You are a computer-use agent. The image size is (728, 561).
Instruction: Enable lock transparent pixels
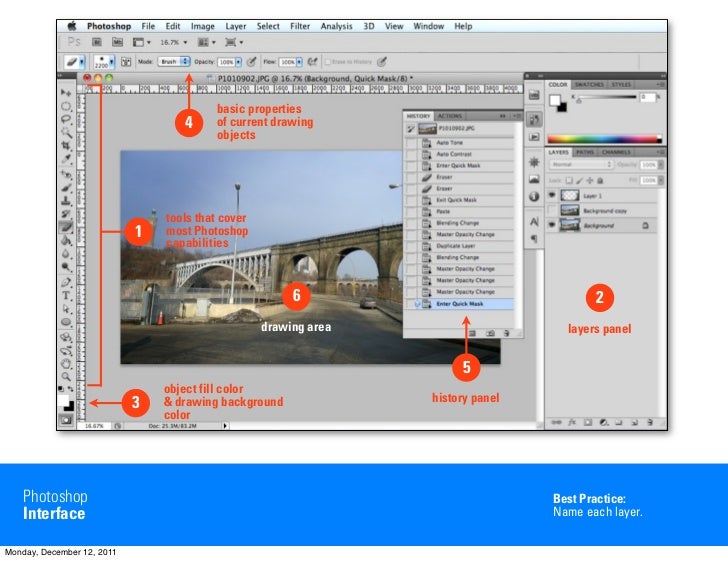coord(570,180)
